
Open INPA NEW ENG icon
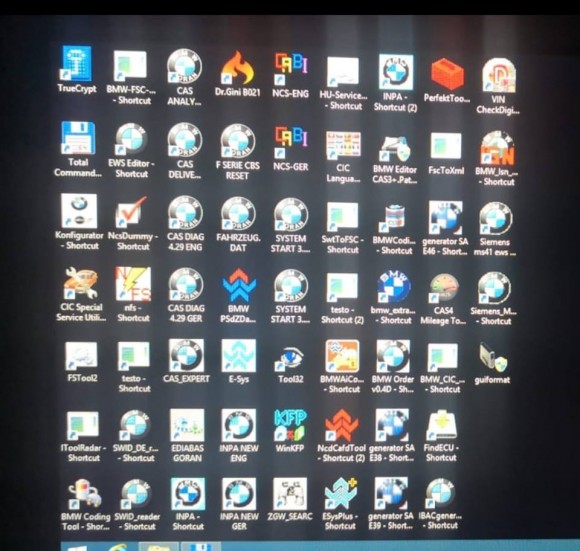[239, 426]
